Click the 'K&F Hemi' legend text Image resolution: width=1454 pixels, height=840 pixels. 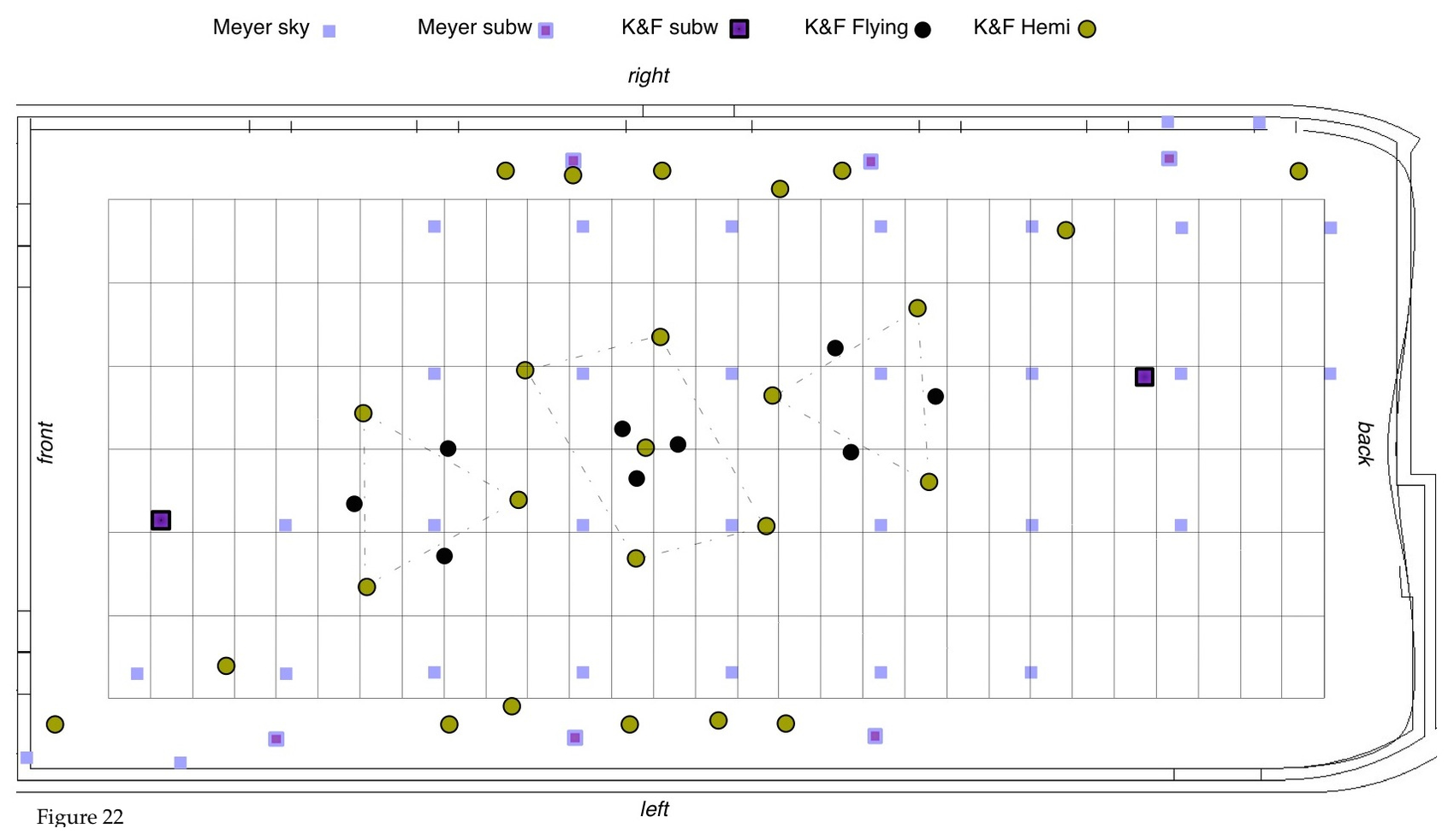(1021, 27)
